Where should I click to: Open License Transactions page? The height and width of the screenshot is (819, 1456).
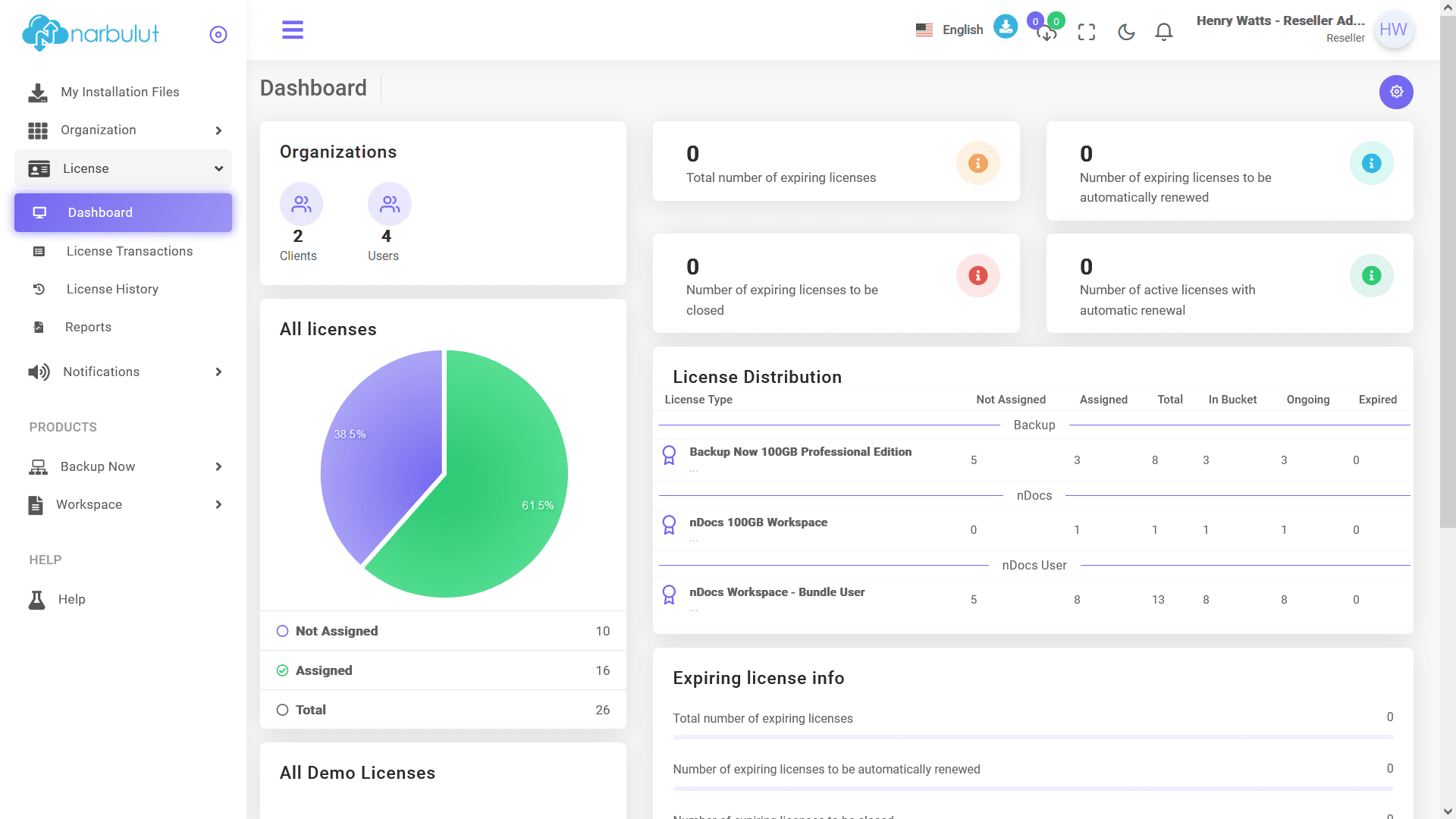130,251
